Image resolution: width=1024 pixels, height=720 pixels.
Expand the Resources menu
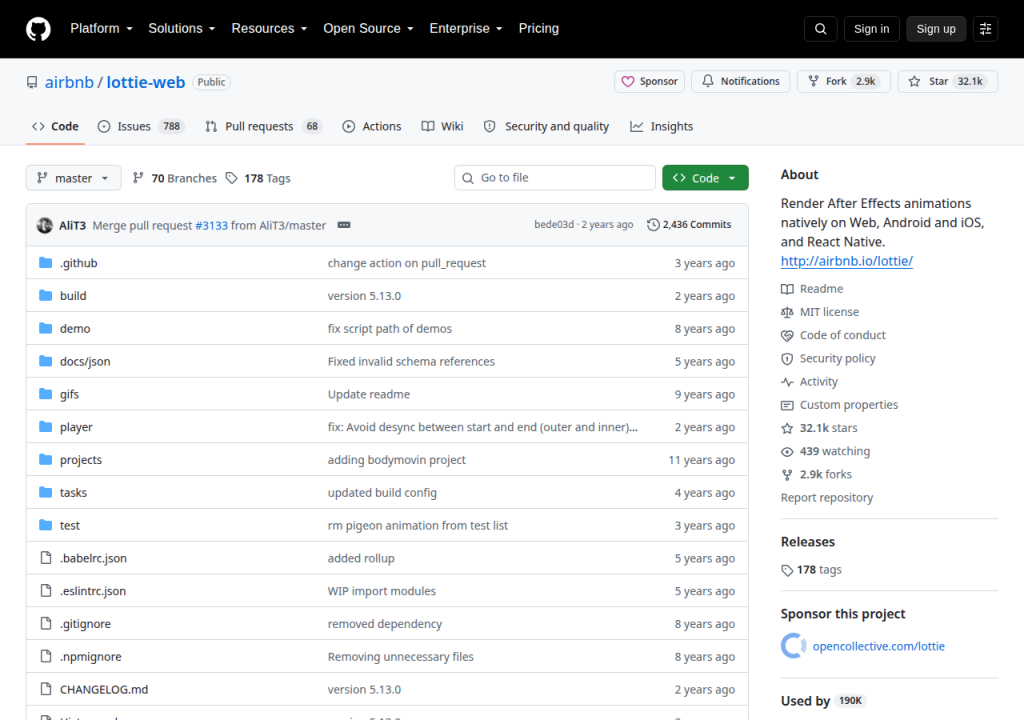click(269, 29)
